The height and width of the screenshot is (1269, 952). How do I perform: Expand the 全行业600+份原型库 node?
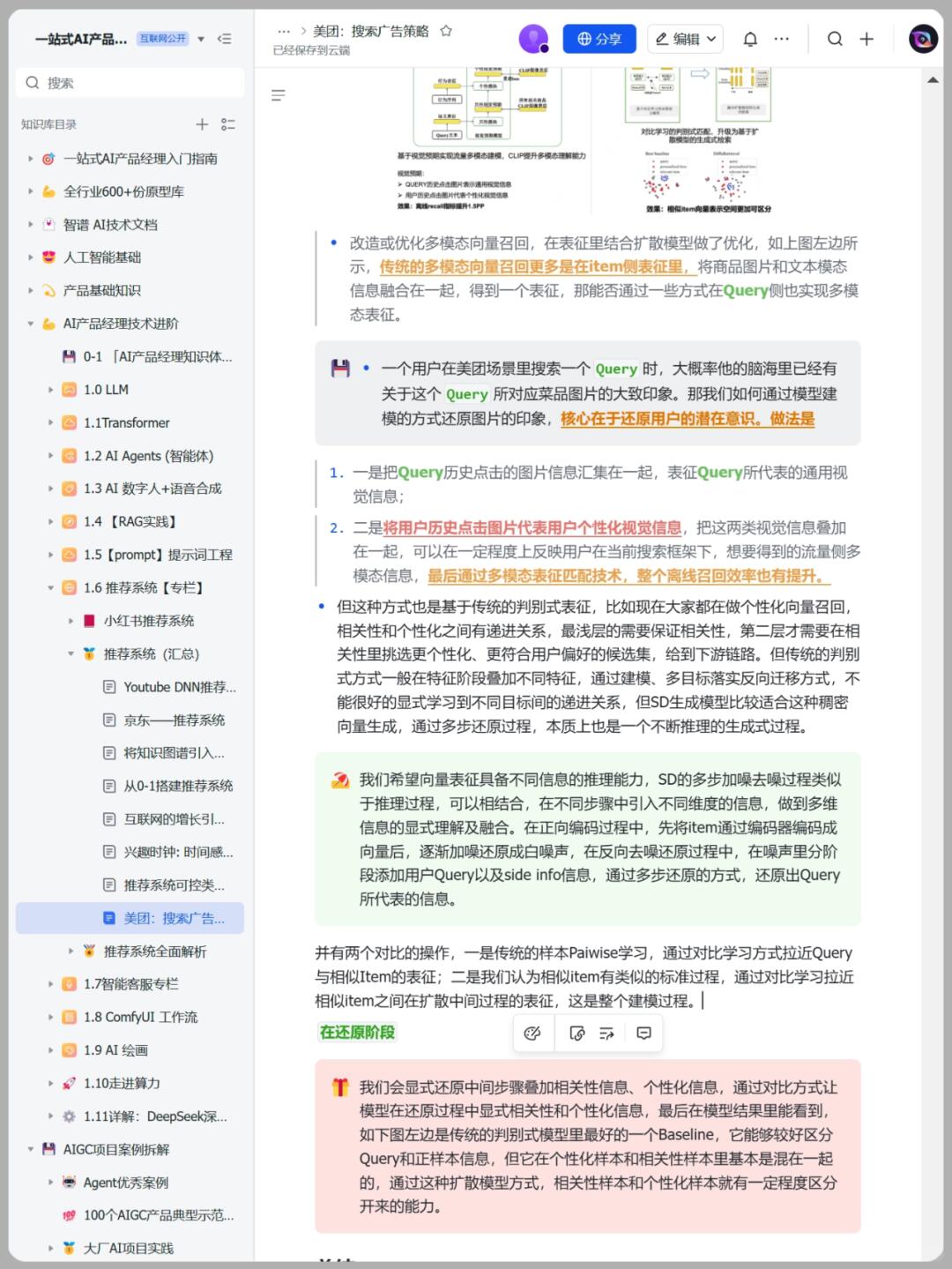30,191
